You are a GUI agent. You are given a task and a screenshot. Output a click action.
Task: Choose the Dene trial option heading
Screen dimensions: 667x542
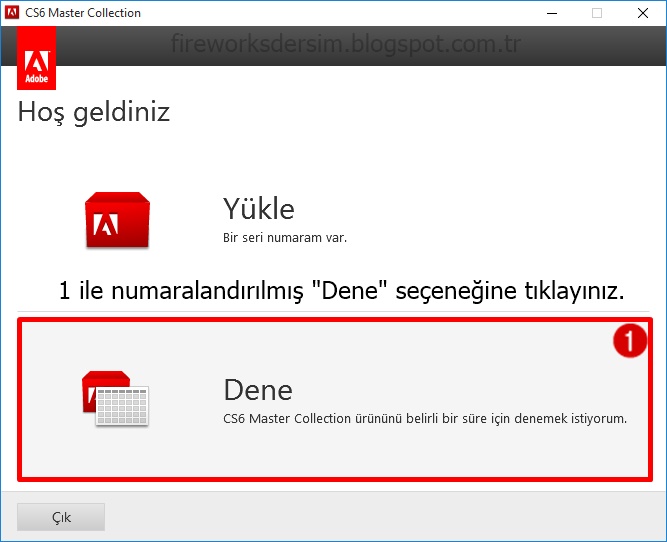click(258, 389)
